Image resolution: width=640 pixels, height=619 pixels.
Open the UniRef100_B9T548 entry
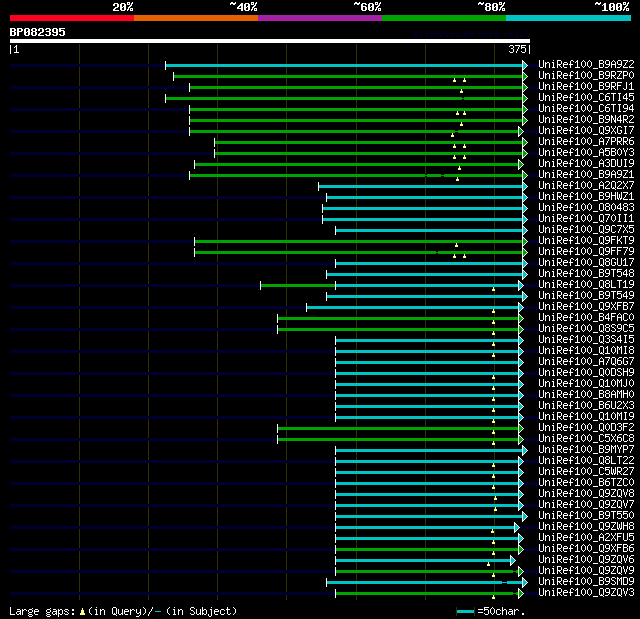pyautogui.click(x=586, y=274)
